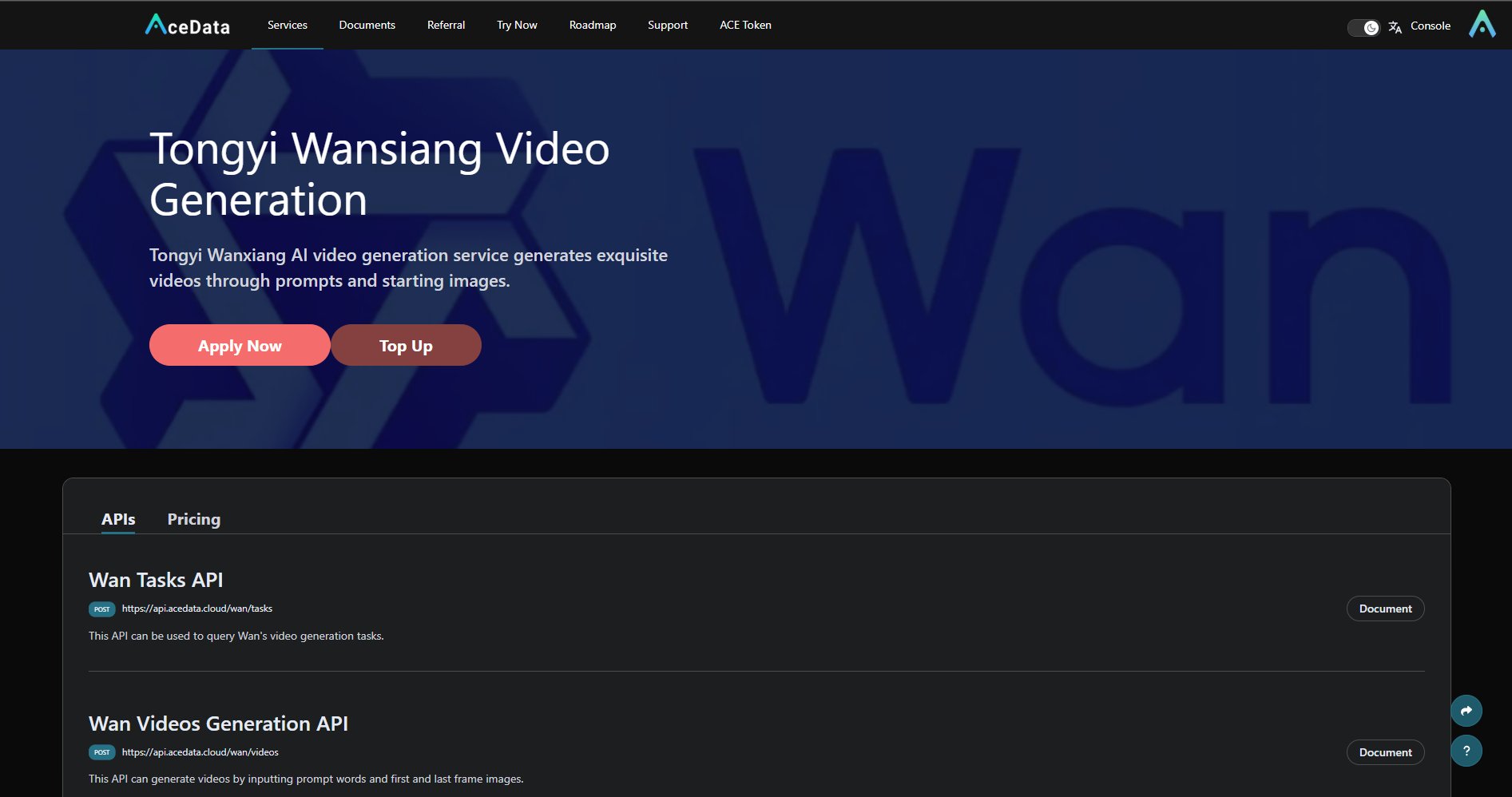
Task: Click the Tongyi Wansiang Video Generation title
Action: click(379, 174)
